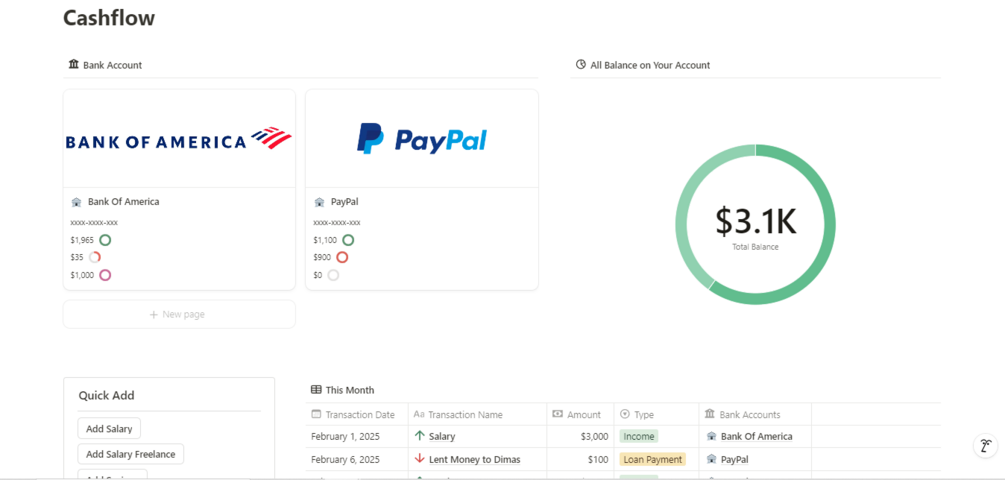Click the green Income tag

(x=639, y=436)
